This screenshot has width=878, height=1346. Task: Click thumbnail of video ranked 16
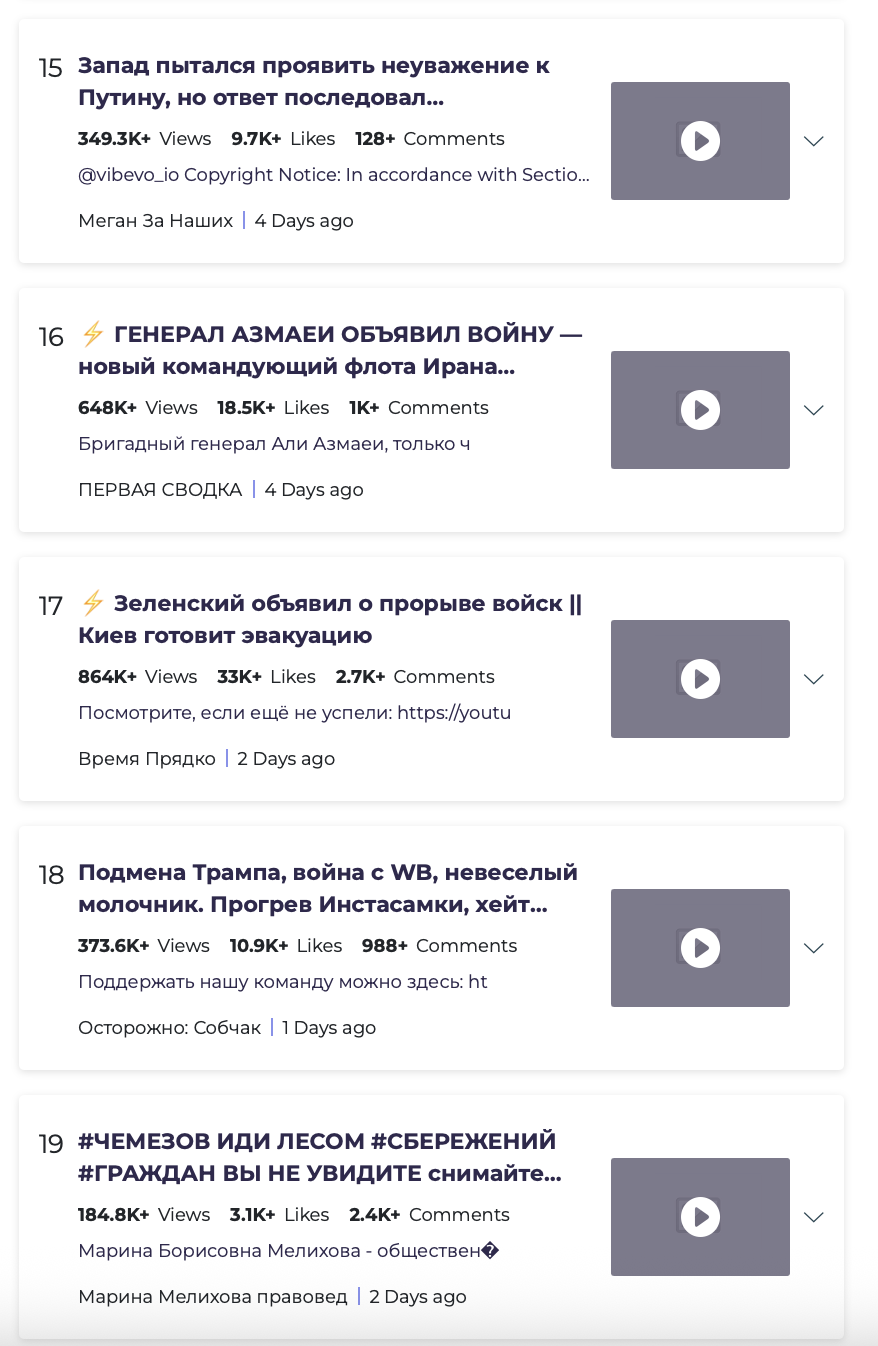700,410
